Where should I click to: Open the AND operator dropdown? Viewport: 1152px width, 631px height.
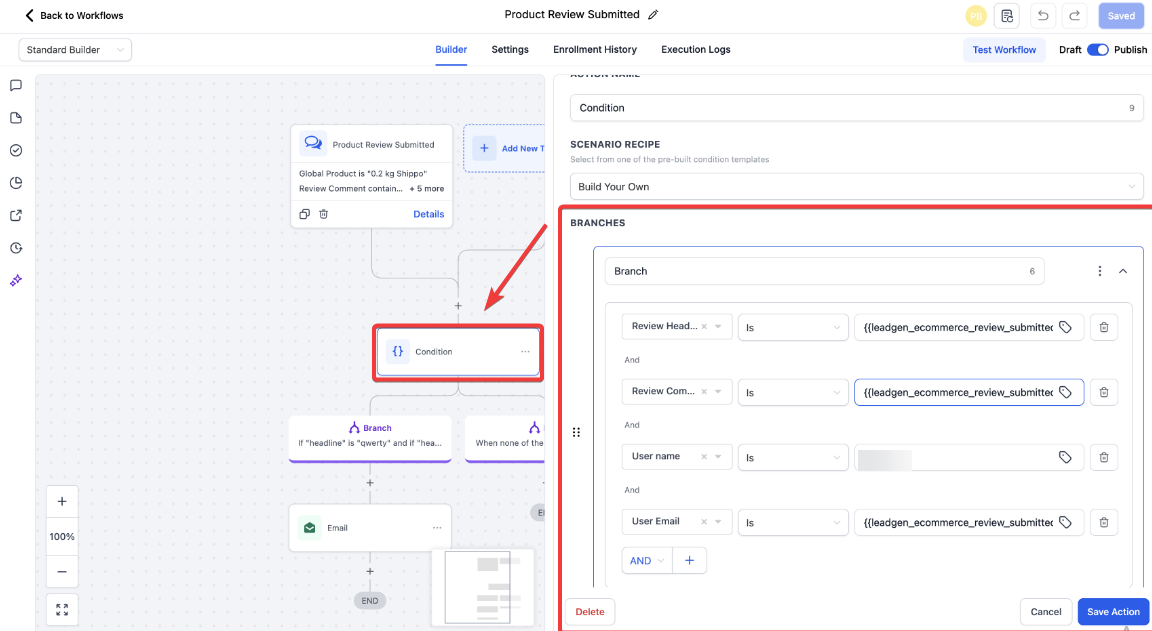tap(646, 561)
